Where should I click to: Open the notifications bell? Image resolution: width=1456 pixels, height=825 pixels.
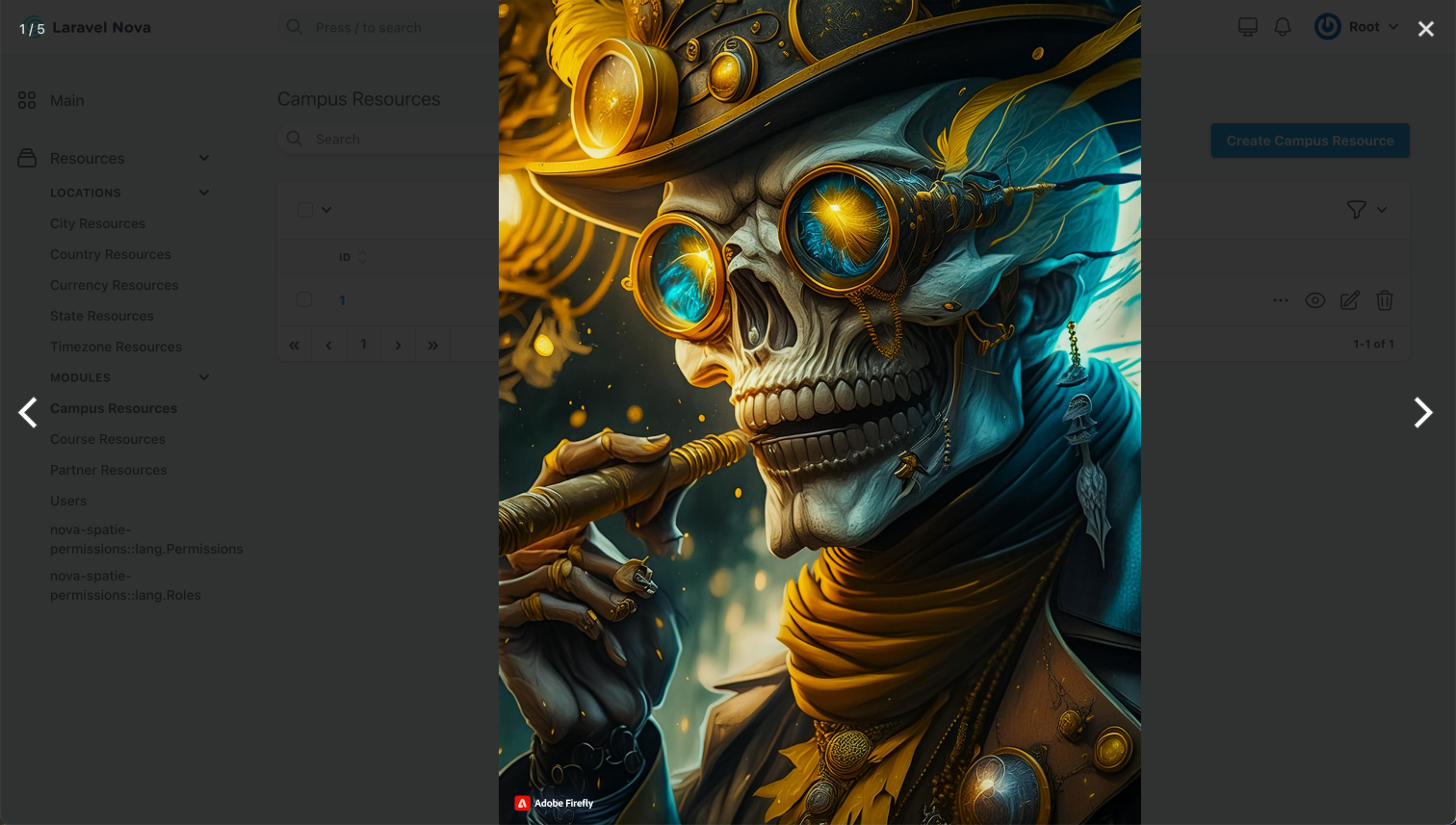(1283, 27)
